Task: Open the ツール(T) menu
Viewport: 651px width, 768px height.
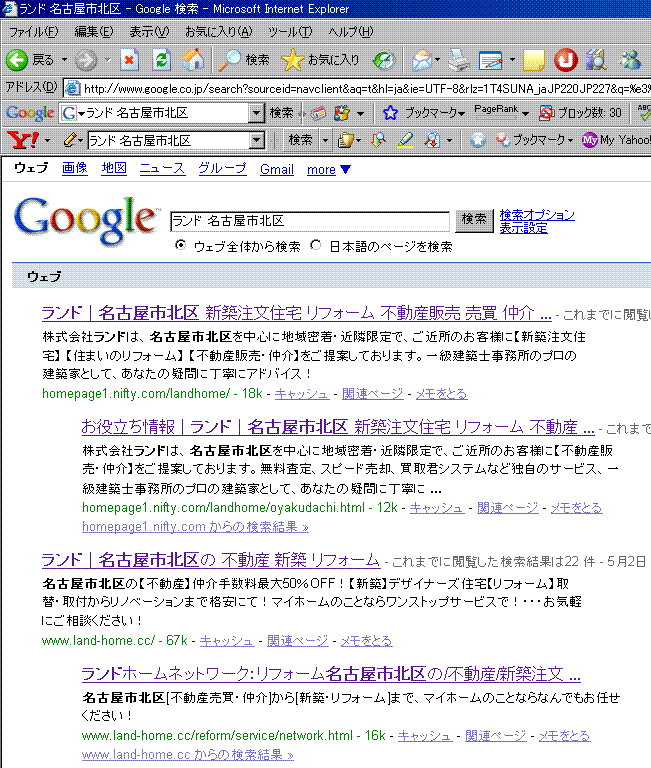Action: 290,32
